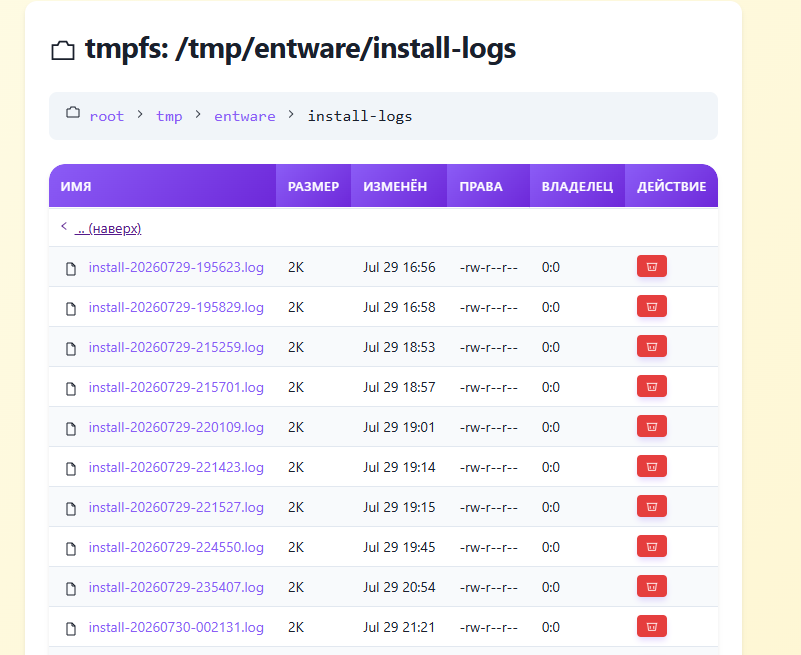Click the ИЗМЕНЁН column header
The width and height of the screenshot is (801, 655).
399,186
